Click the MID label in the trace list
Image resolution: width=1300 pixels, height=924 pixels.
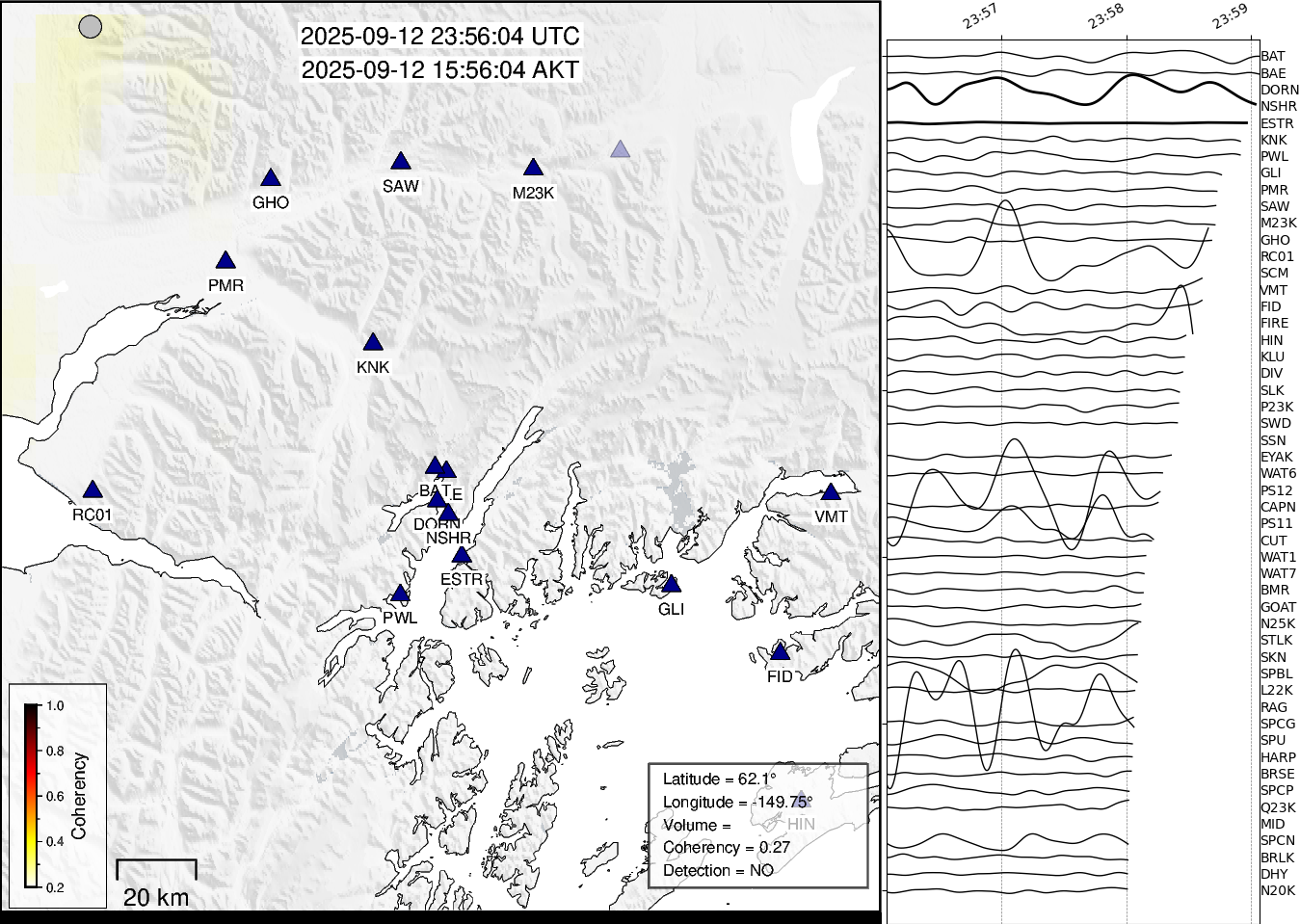click(x=1272, y=825)
